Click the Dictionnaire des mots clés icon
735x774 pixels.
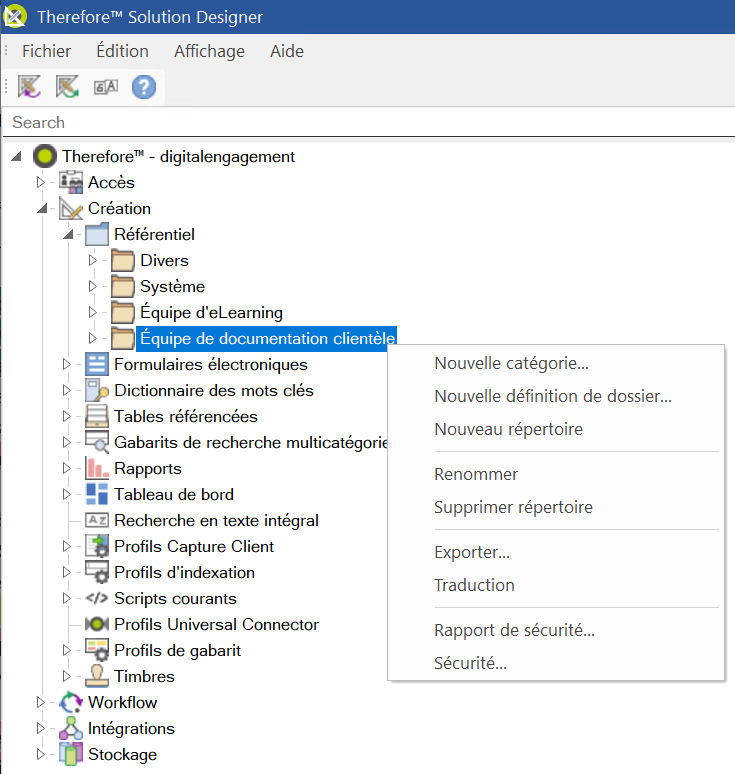tap(97, 390)
